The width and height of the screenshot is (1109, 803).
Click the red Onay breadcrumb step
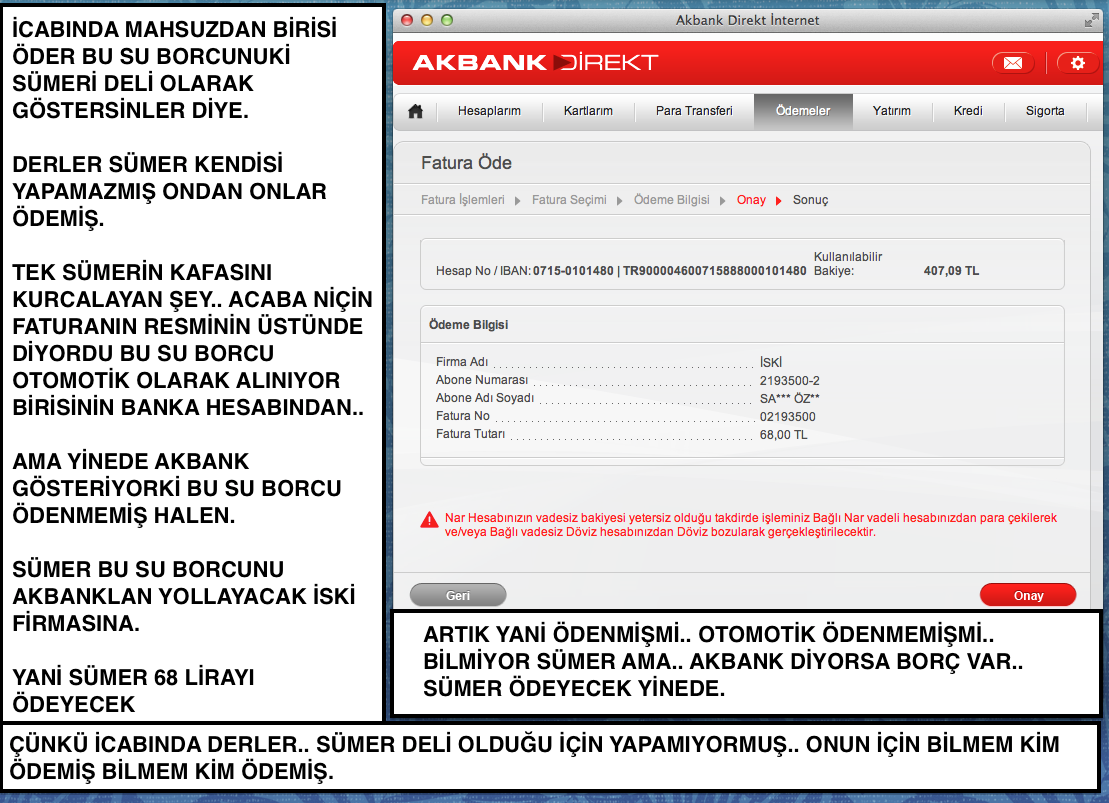point(751,200)
